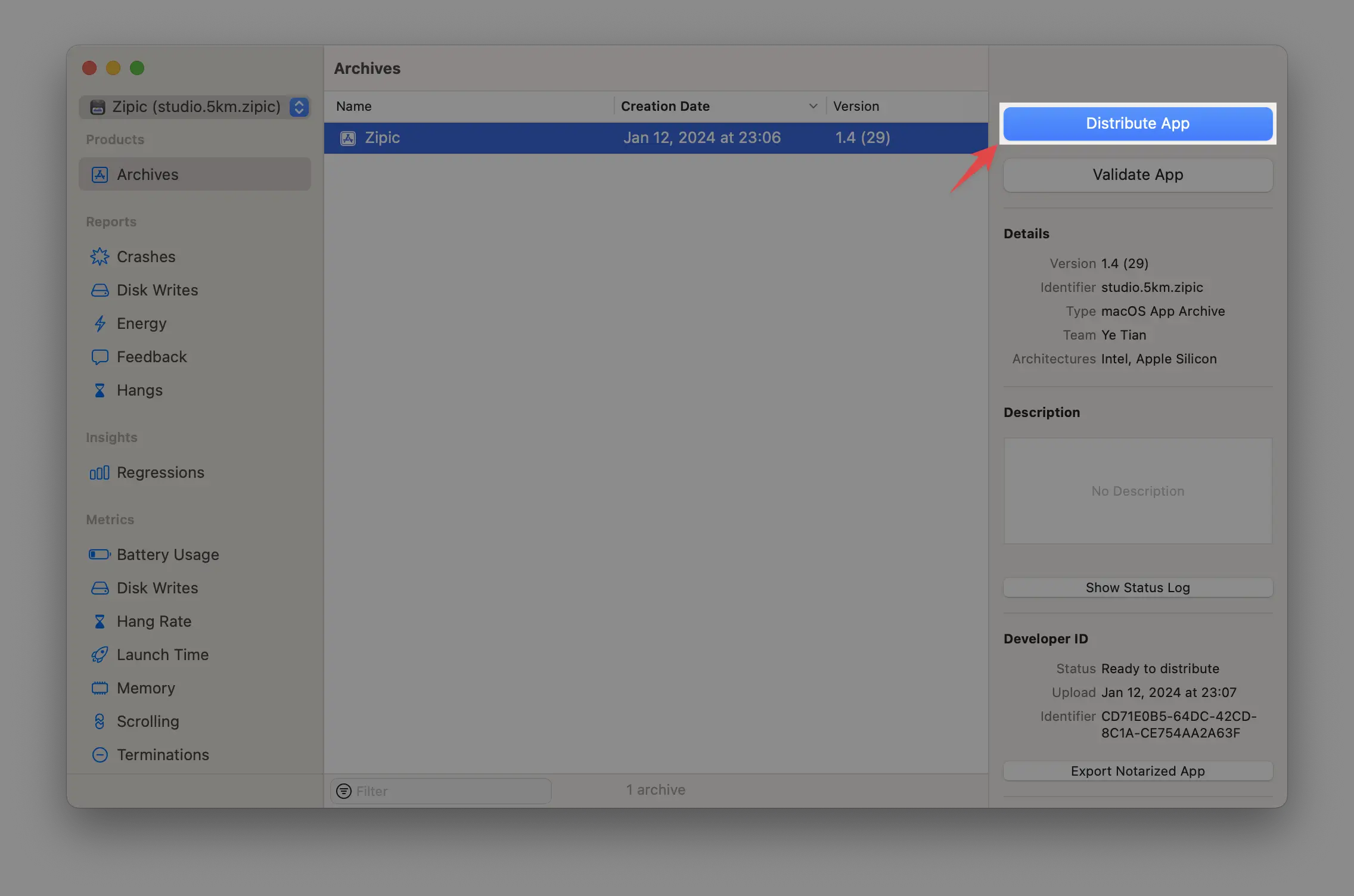Click the Launch Time rocket icon

point(100,655)
